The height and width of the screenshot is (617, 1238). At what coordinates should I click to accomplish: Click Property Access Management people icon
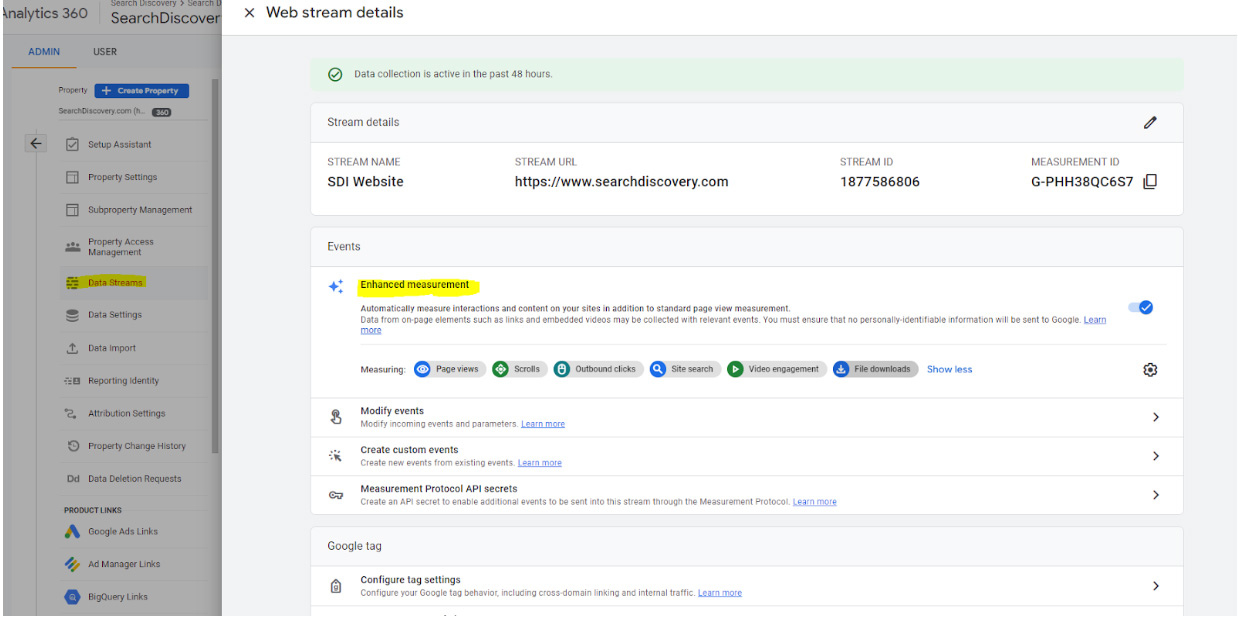pos(72,247)
